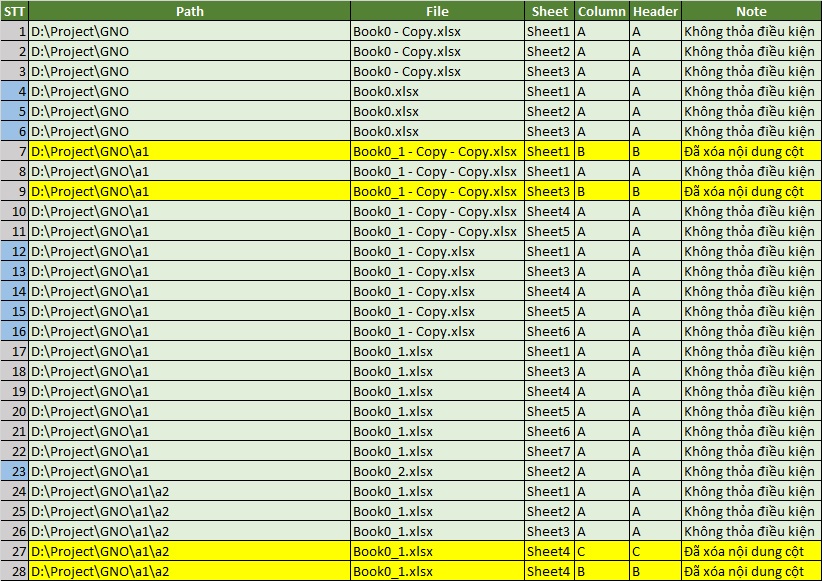
Task: Click Book0_2.xlsx file cell
Action: (x=437, y=471)
